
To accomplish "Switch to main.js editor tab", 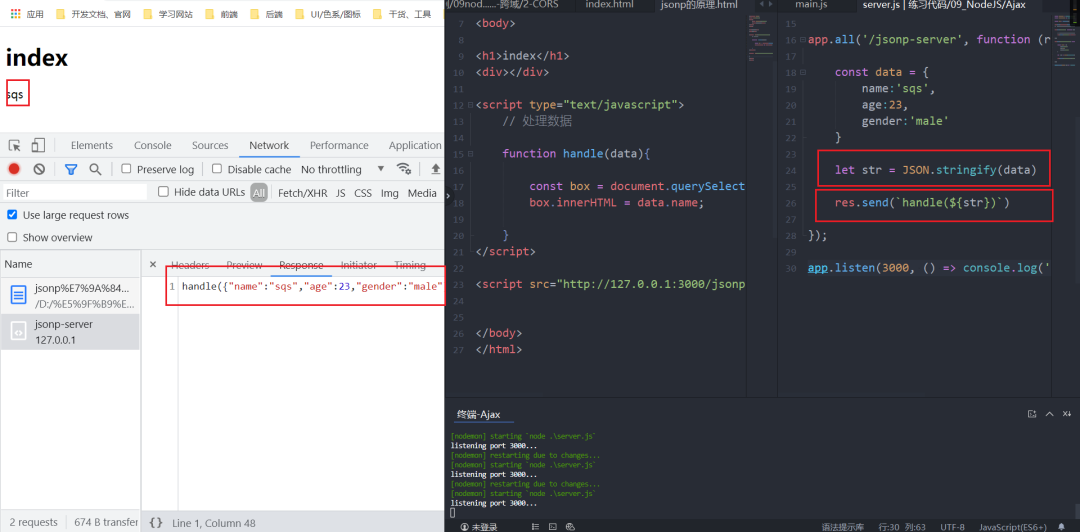I will [811, 5].
